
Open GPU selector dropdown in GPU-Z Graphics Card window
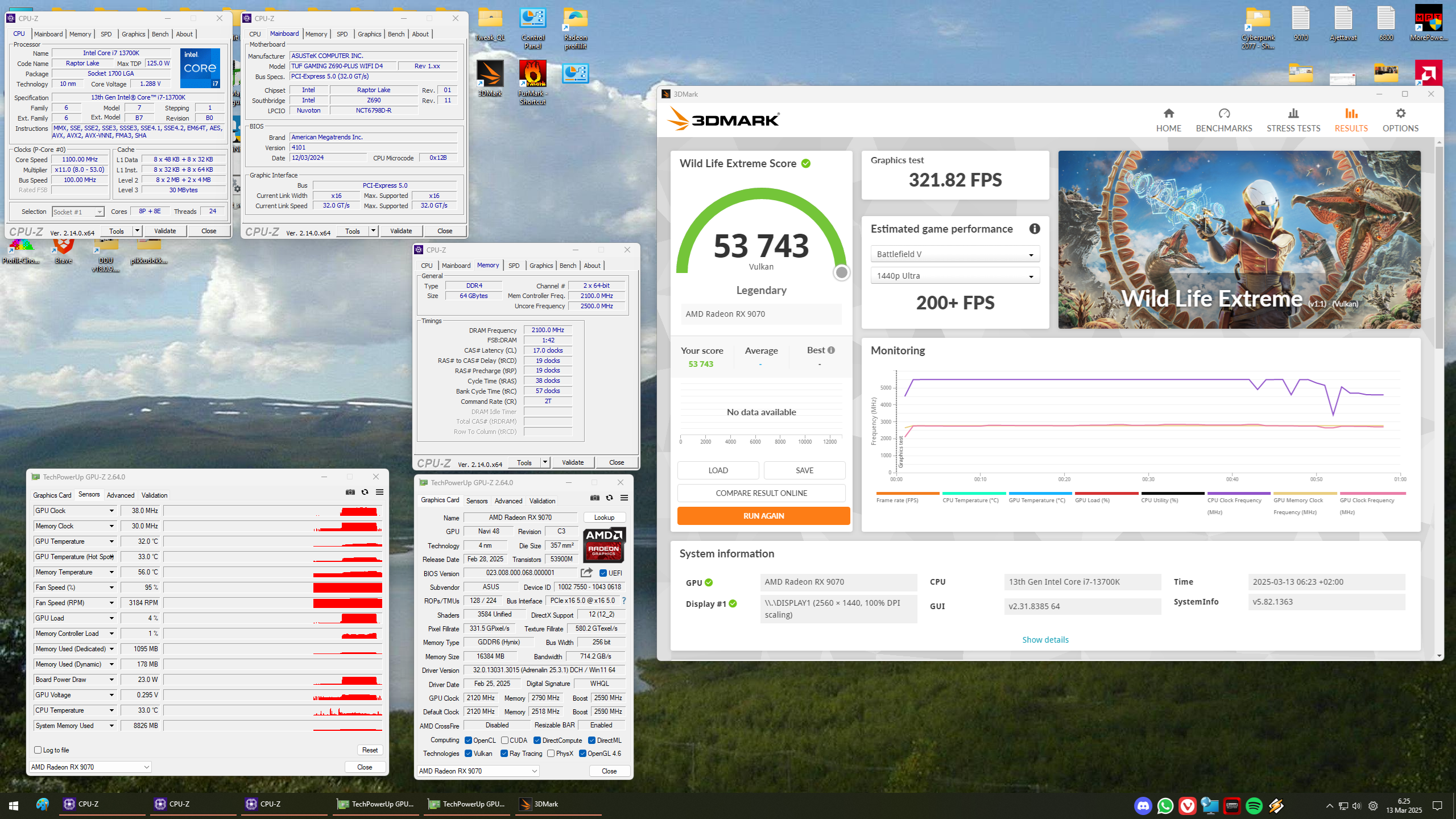pyautogui.click(x=478, y=771)
